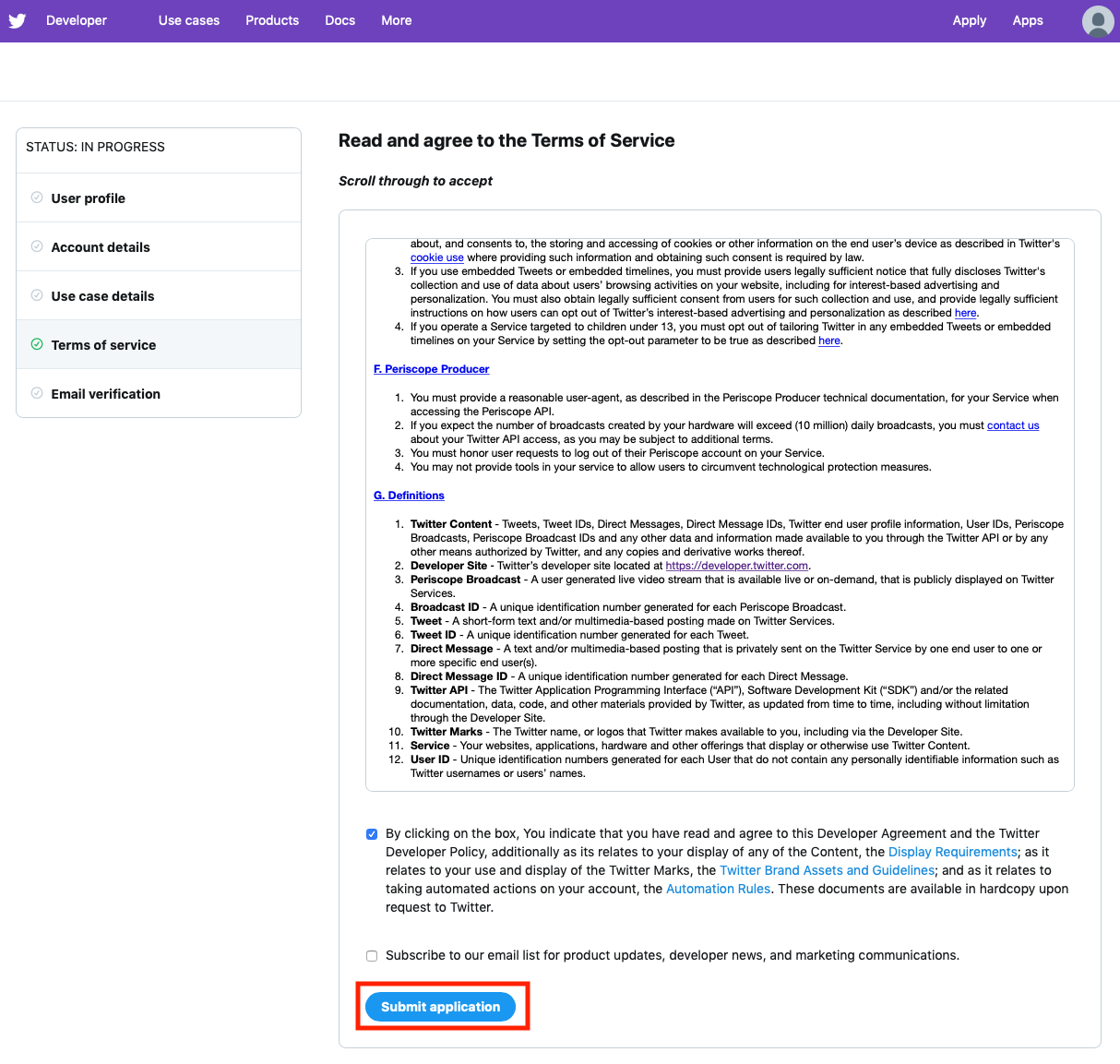Click the Developer home link
Image resolution: width=1120 pixels, height=1064 pixels.
(x=77, y=20)
